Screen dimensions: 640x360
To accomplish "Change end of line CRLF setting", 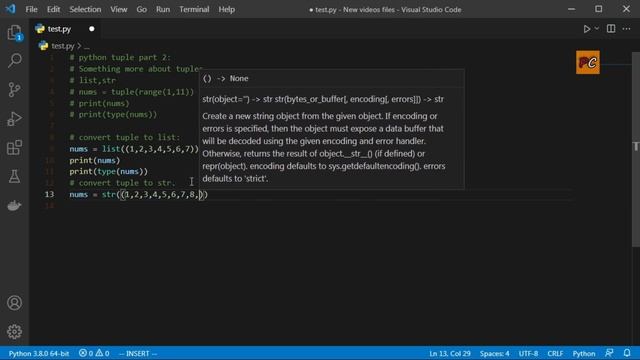I will pos(555,353).
